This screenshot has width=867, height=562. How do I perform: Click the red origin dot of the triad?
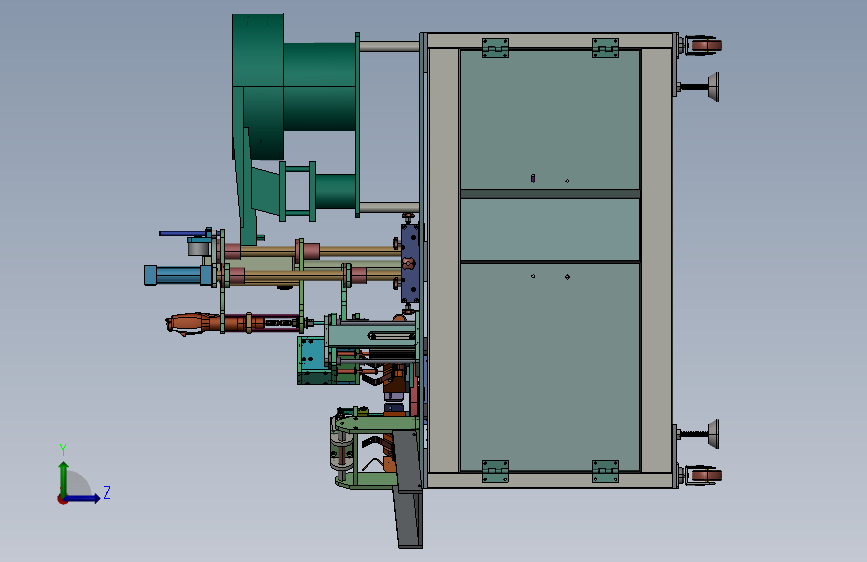tap(62, 499)
